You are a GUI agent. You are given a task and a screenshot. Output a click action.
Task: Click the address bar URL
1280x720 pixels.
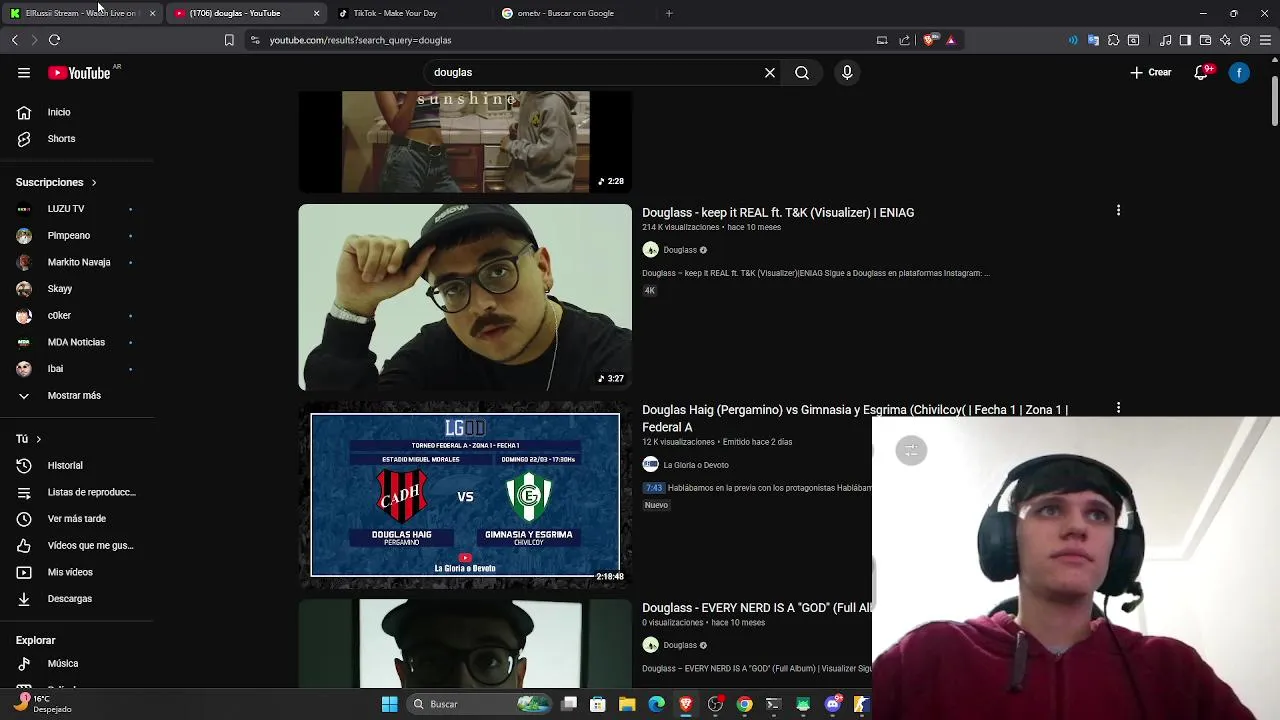(x=360, y=40)
